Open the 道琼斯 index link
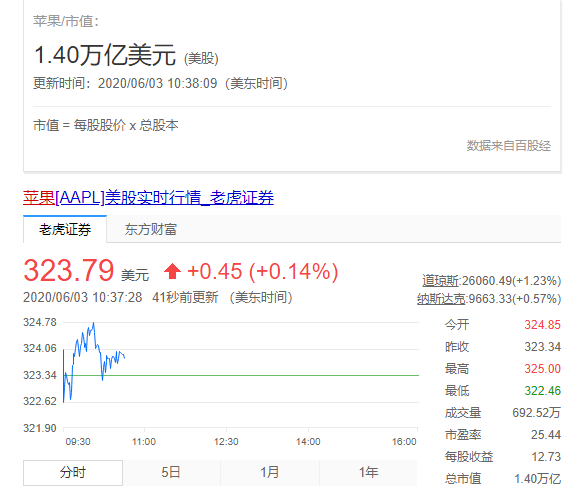 tap(440, 281)
